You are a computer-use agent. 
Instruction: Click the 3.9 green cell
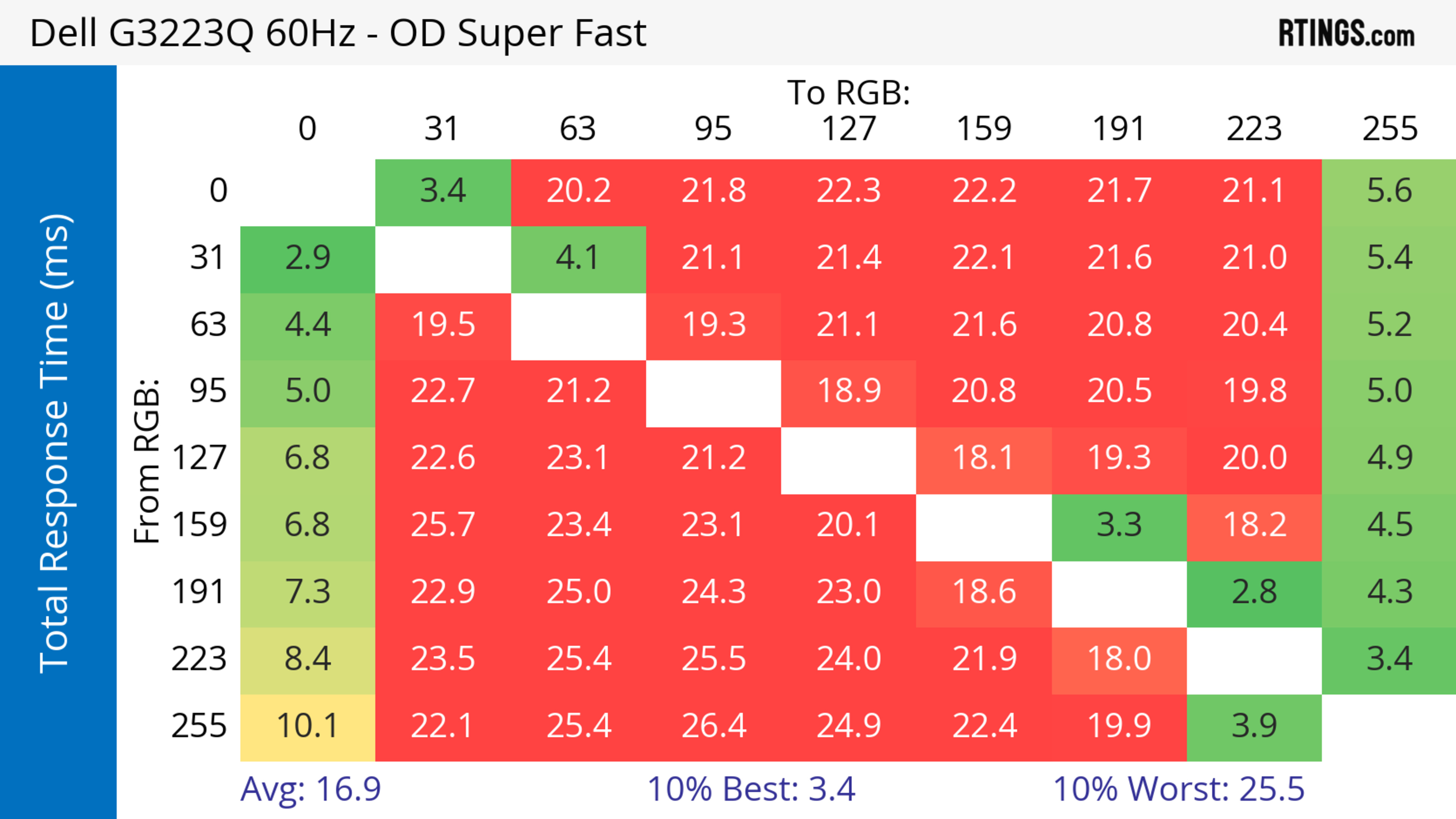pyautogui.click(x=1254, y=727)
